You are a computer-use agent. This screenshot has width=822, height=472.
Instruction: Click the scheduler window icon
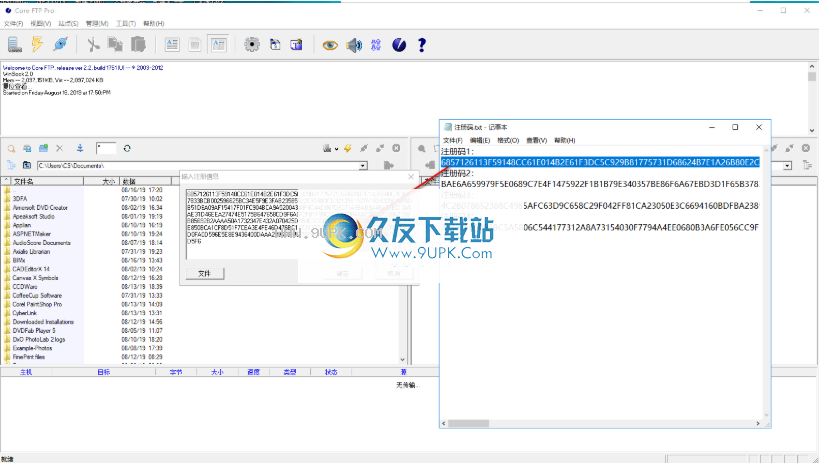(297, 45)
